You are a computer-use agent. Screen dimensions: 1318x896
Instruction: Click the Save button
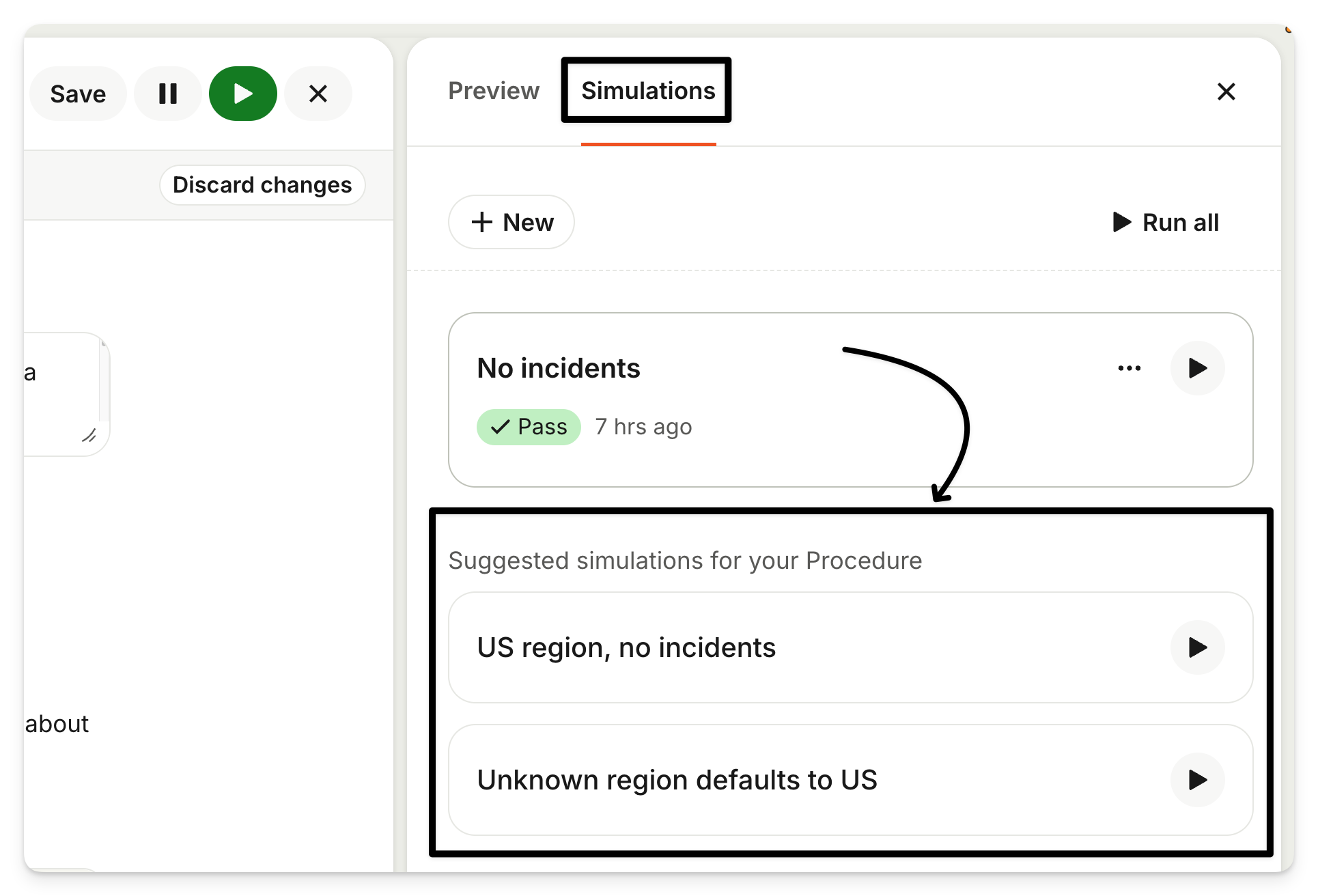click(x=78, y=94)
